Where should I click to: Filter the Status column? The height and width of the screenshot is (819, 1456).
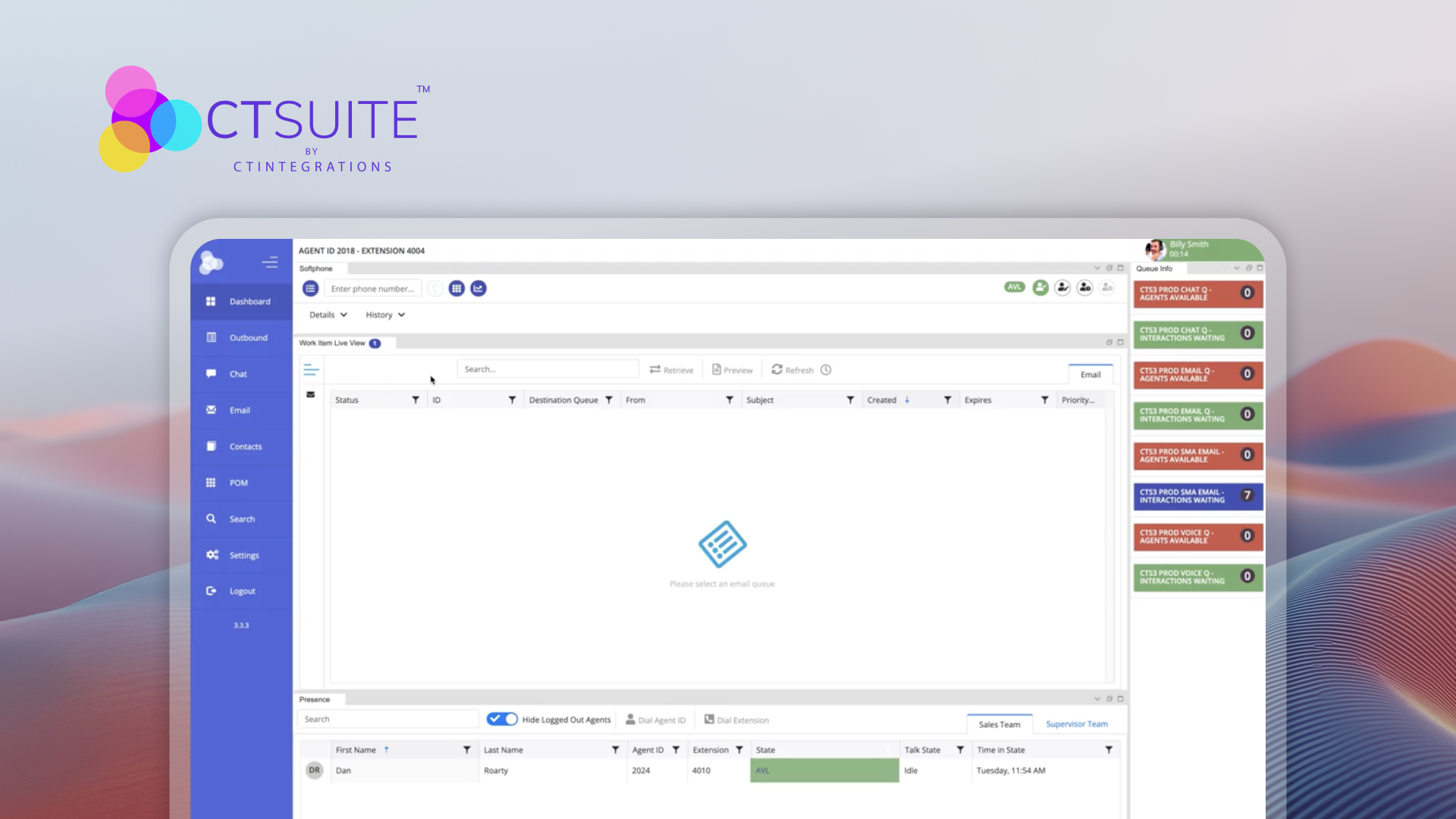[x=416, y=400]
